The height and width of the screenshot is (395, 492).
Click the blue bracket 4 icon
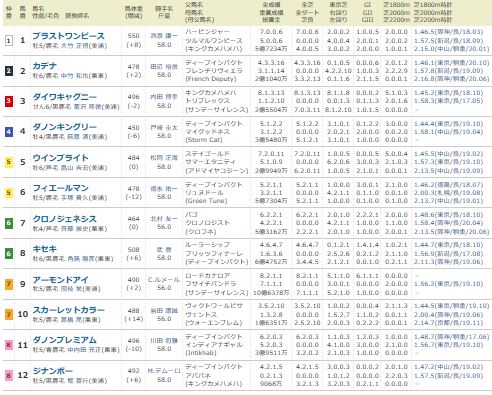(x=9, y=132)
